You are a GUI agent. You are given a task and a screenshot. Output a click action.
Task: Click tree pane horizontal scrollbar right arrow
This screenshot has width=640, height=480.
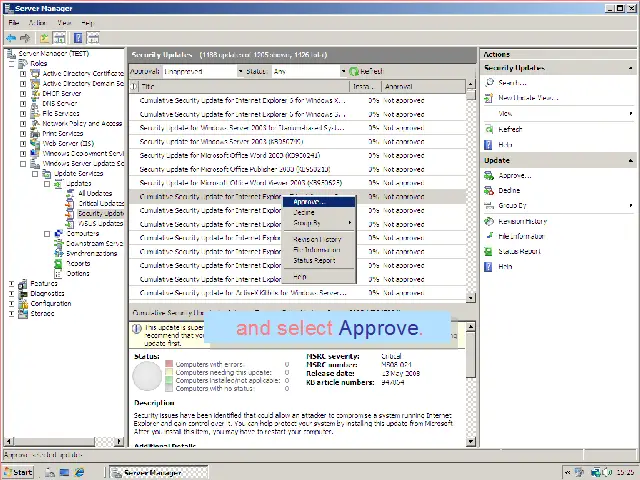tap(119, 441)
